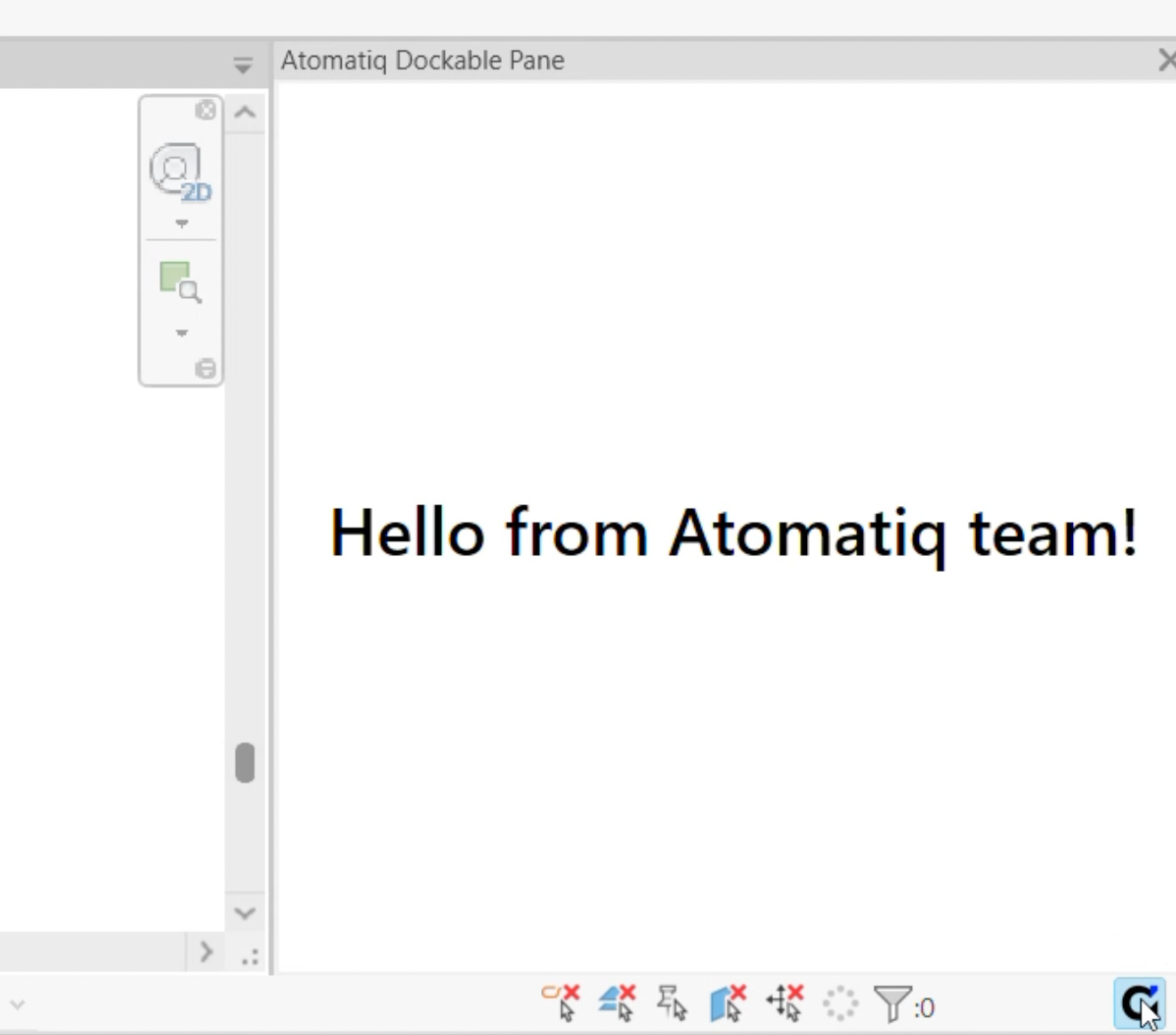Click Select Elements by Face icon
Viewport: 1176px width, 1035px height.
point(728,1003)
